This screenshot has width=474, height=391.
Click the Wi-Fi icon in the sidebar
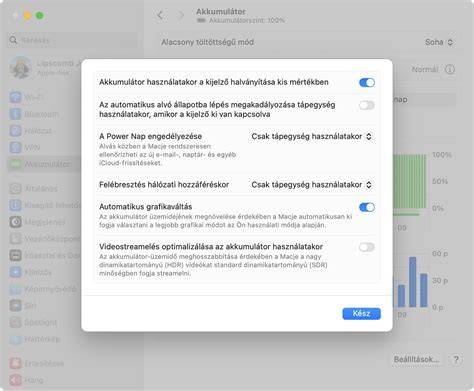(15, 97)
